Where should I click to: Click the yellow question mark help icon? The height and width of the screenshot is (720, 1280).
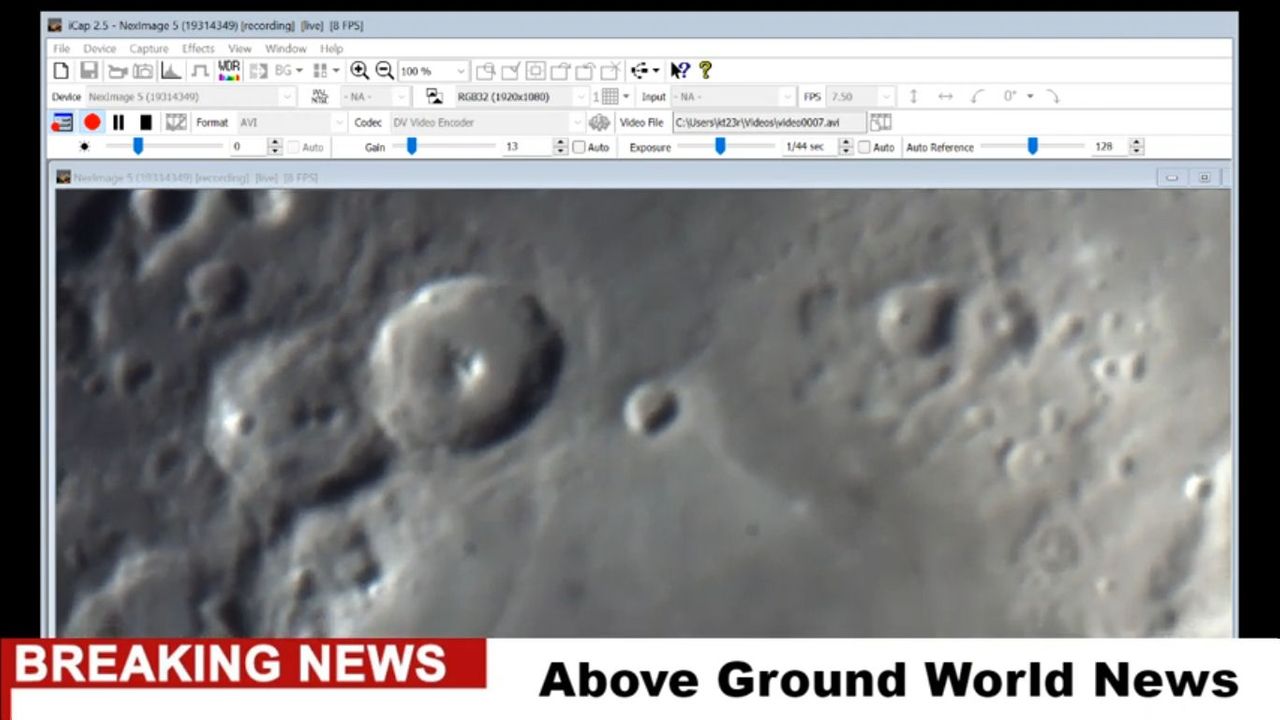tap(705, 70)
